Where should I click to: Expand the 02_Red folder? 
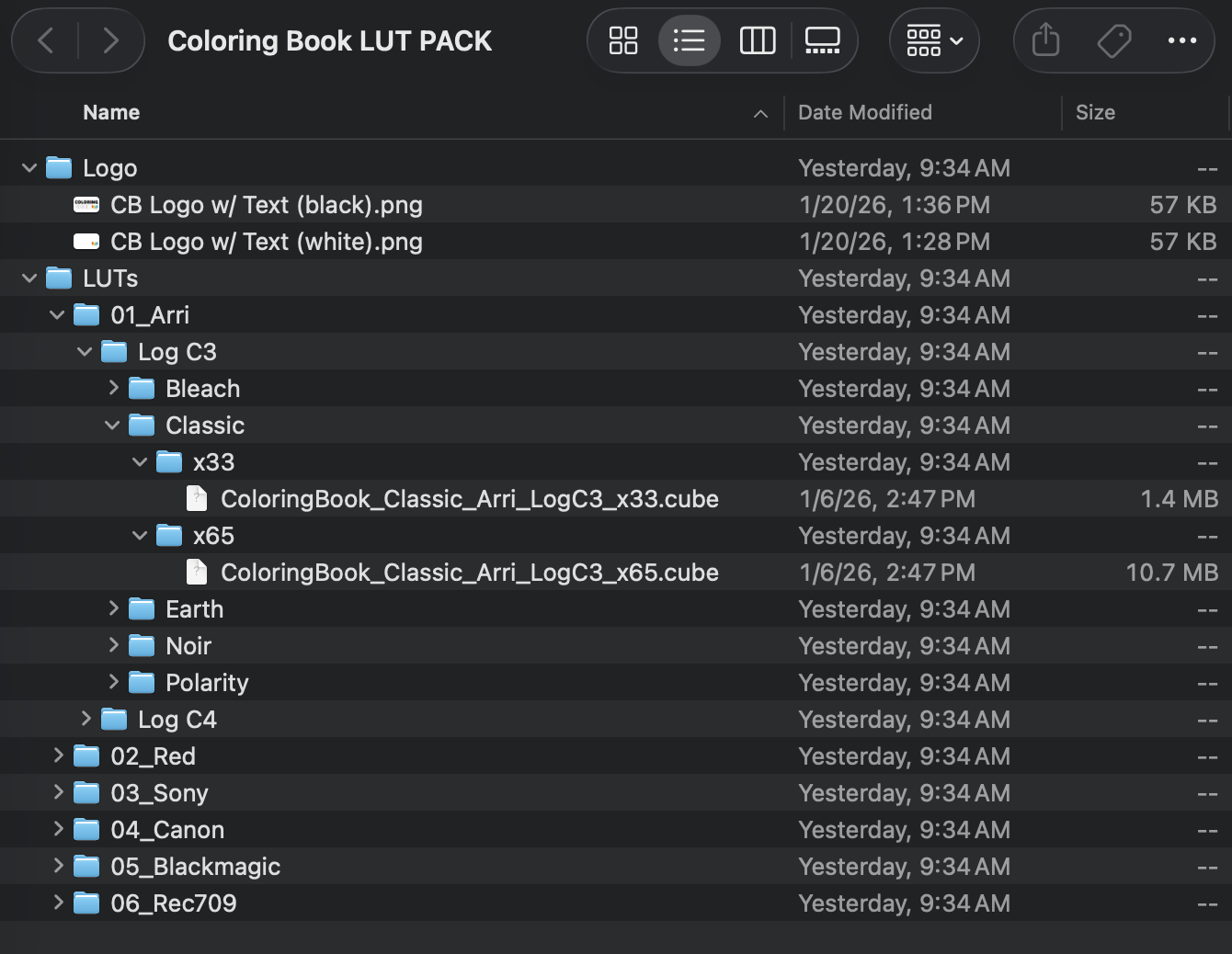tap(57, 755)
